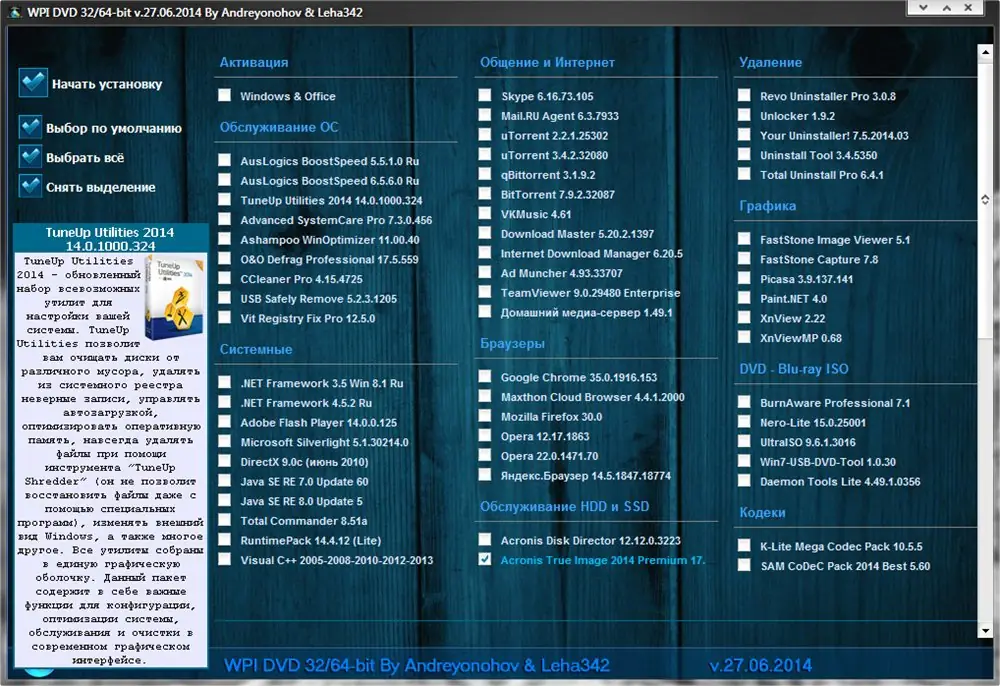
Task: Enable Google Chrome 35.0.1916.153
Action: (x=485, y=376)
